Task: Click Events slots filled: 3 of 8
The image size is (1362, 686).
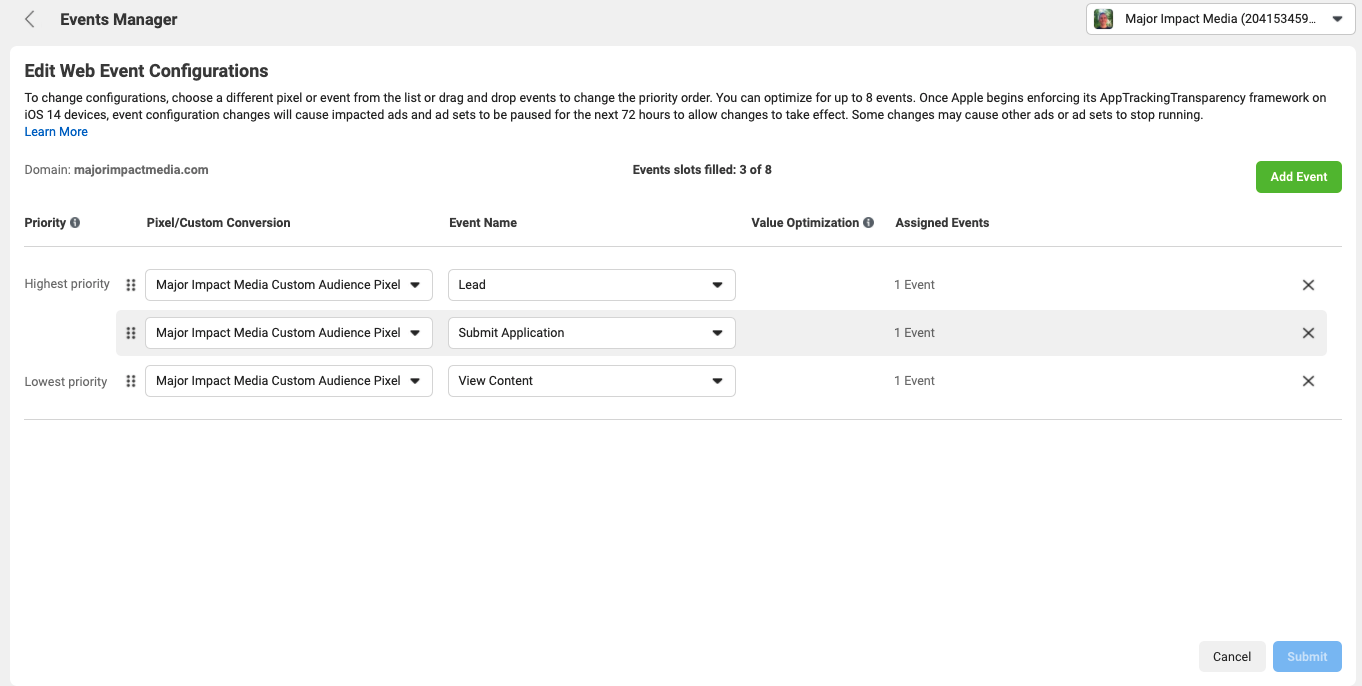Action: pos(702,170)
